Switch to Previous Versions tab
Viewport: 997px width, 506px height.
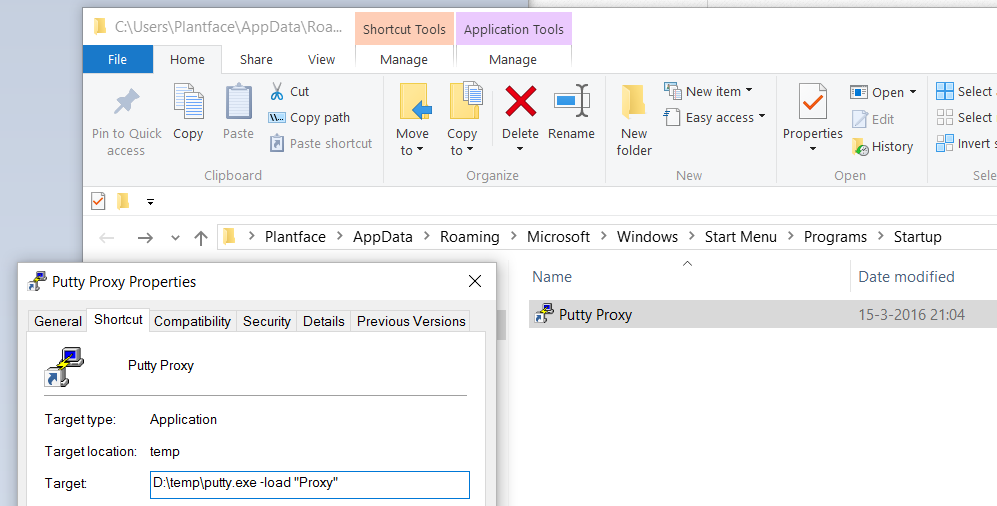[x=411, y=321]
